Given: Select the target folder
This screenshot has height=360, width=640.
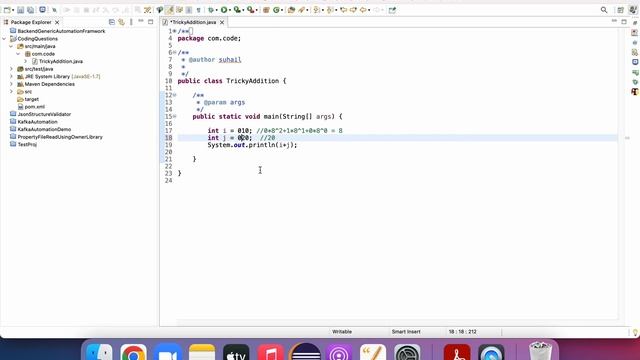Looking at the screenshot, I should tap(31, 99).
